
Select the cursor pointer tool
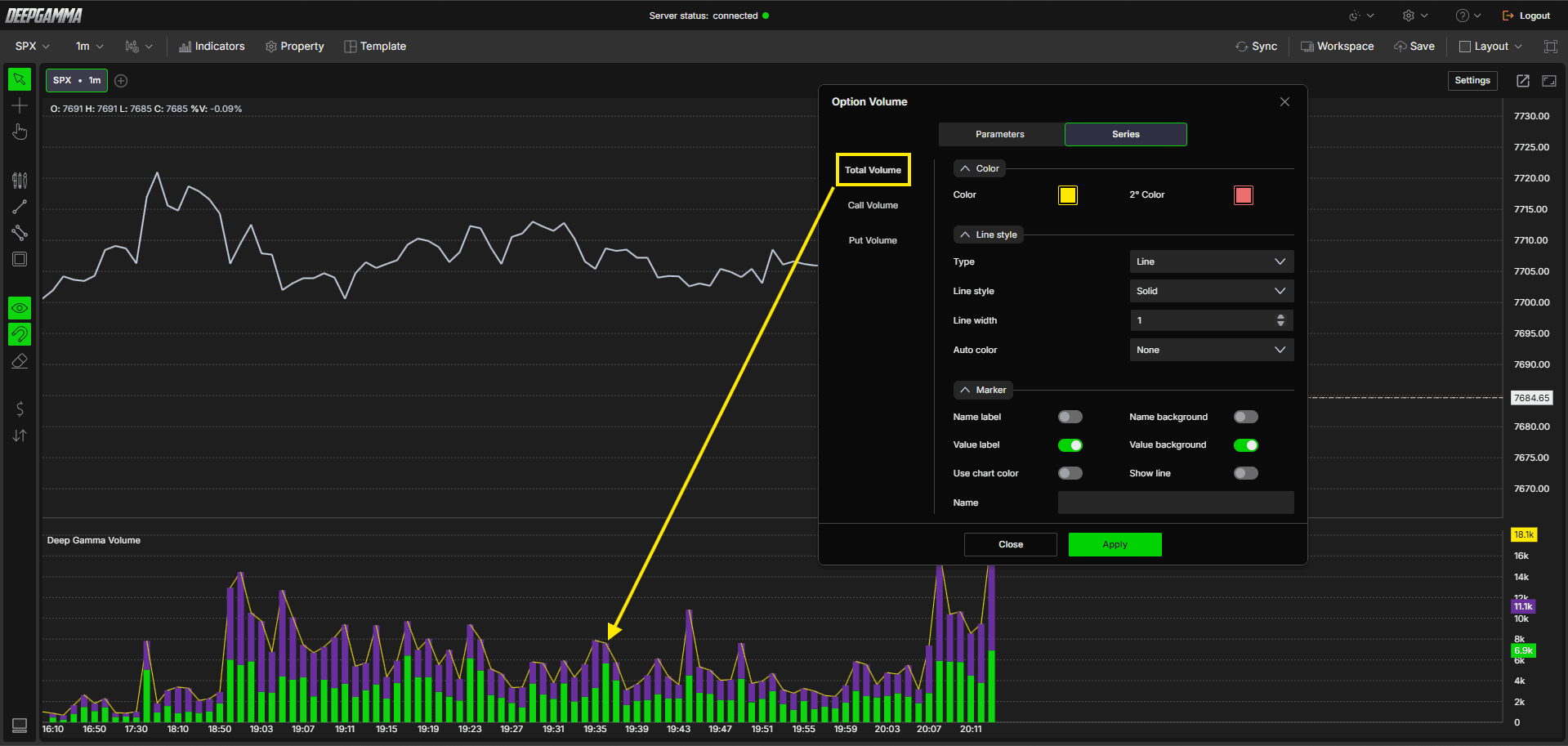[x=20, y=79]
